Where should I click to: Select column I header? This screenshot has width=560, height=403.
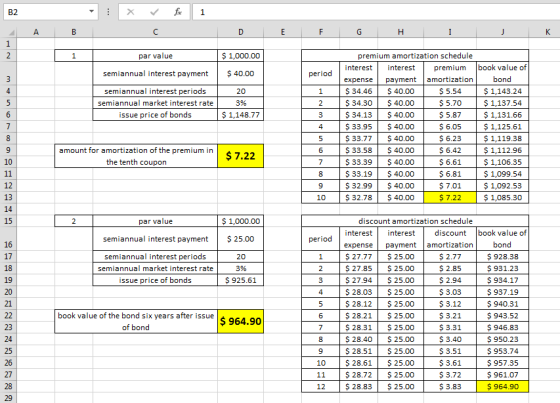click(x=450, y=32)
